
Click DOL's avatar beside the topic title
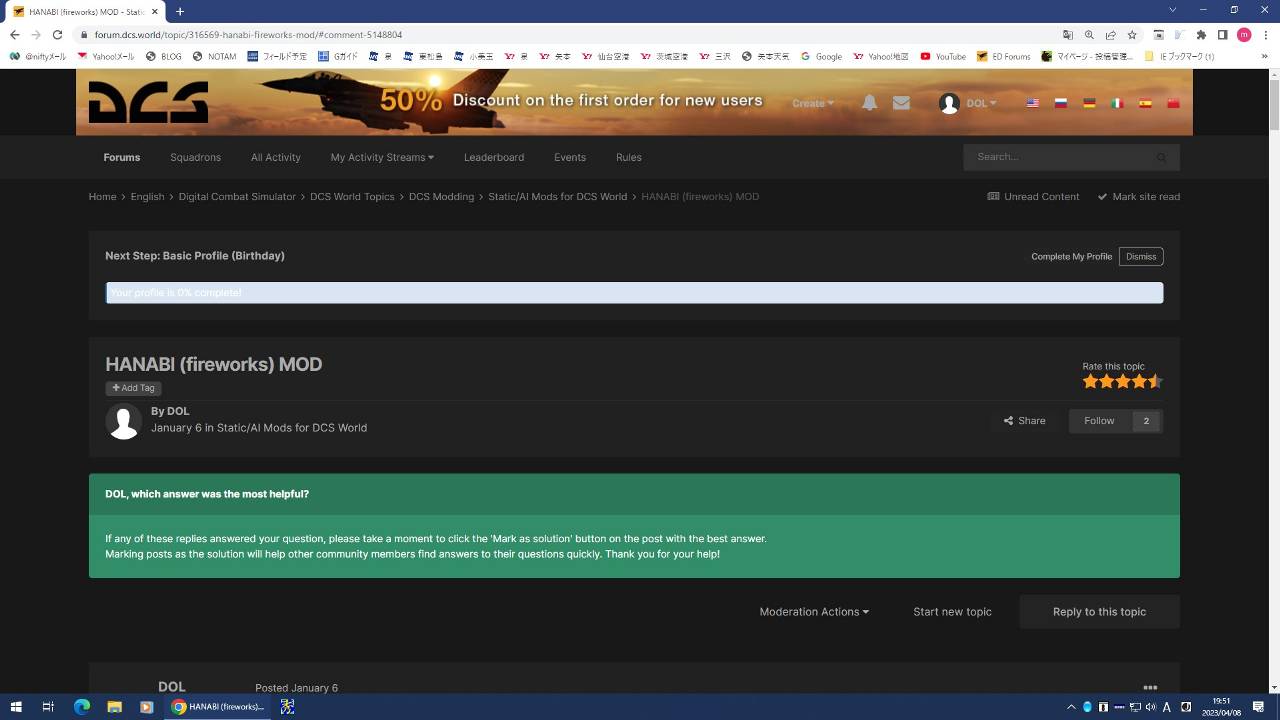tap(124, 421)
